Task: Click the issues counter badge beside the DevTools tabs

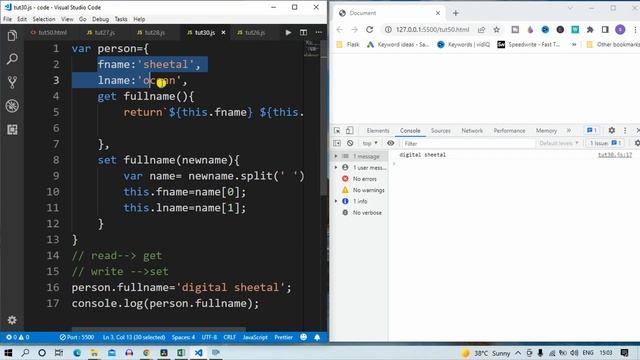Action: pos(592,130)
